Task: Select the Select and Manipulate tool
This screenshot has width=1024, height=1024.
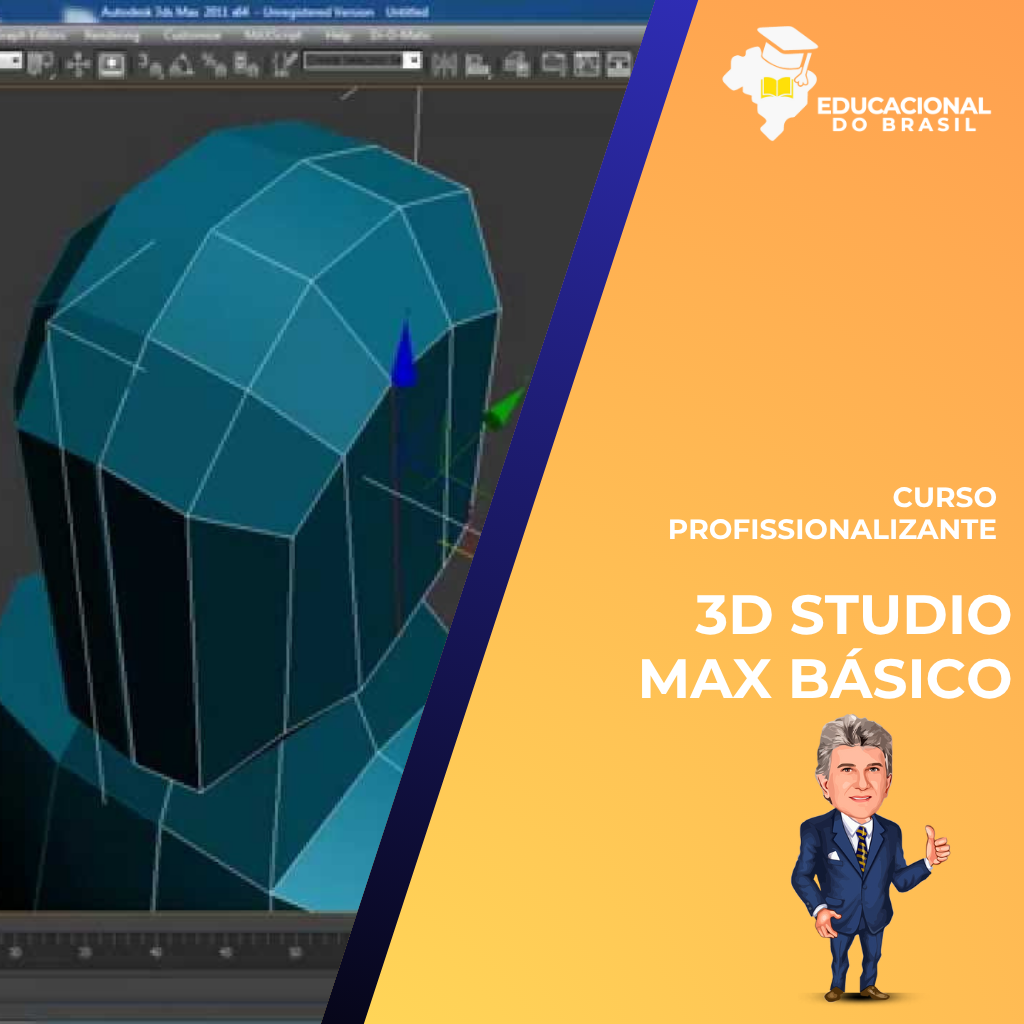Action: [x=77, y=64]
